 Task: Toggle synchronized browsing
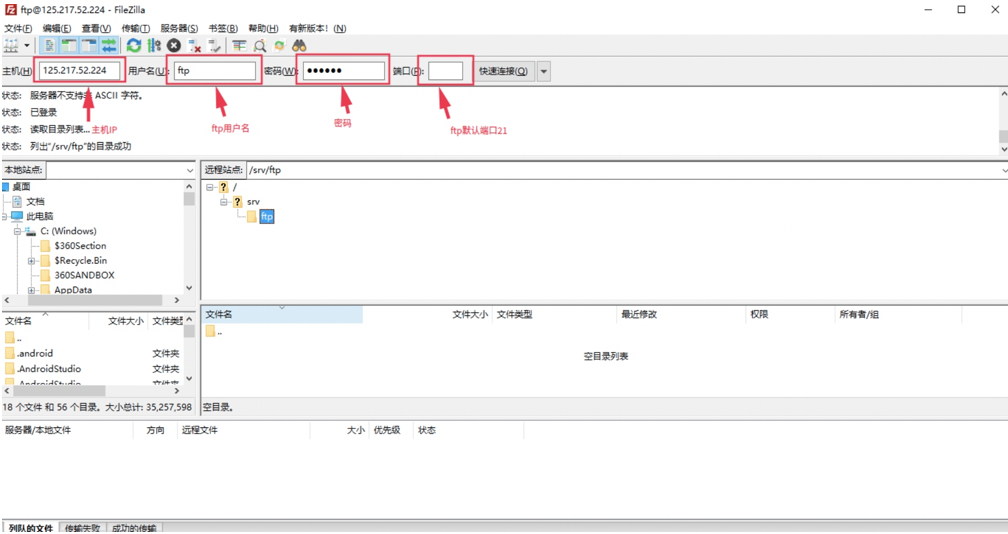279,46
